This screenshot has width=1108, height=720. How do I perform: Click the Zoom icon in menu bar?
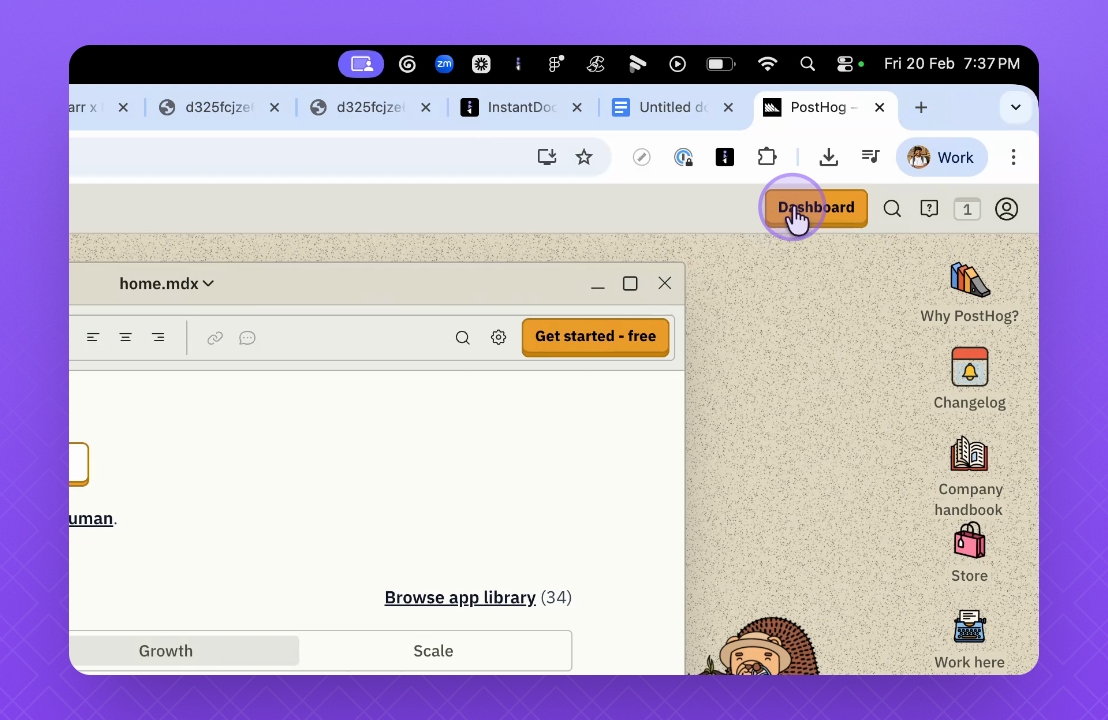(x=444, y=64)
